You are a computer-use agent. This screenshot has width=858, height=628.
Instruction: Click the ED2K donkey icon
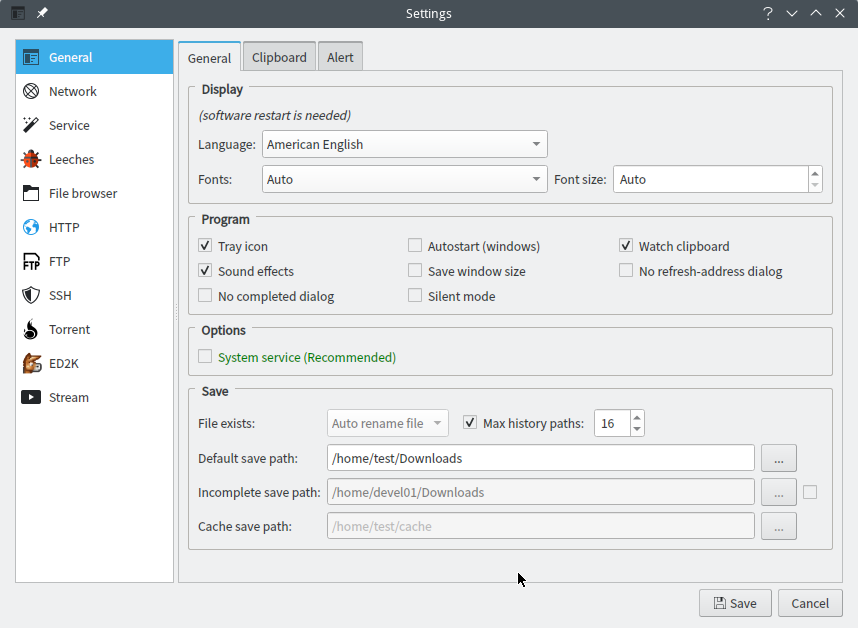point(31,363)
